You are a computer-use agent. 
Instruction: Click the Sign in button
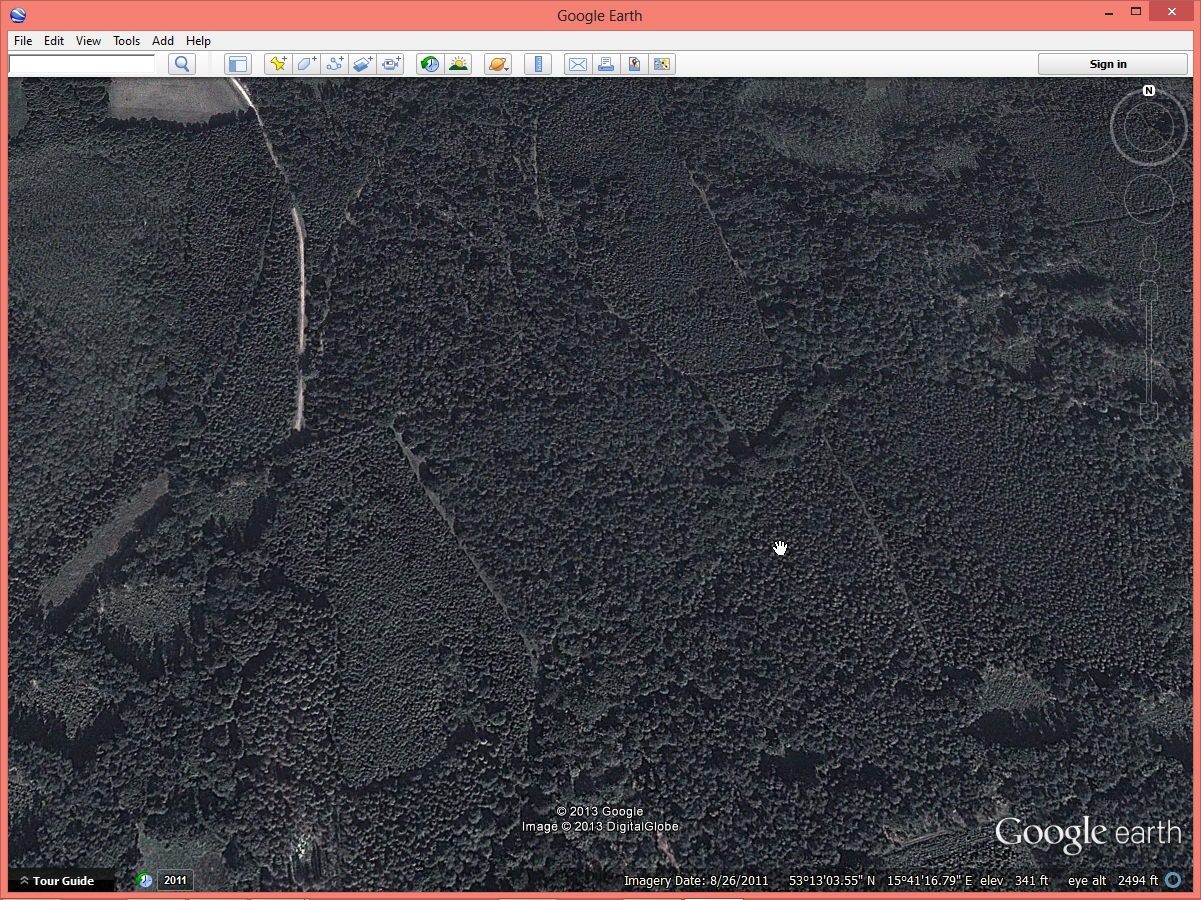1108,64
